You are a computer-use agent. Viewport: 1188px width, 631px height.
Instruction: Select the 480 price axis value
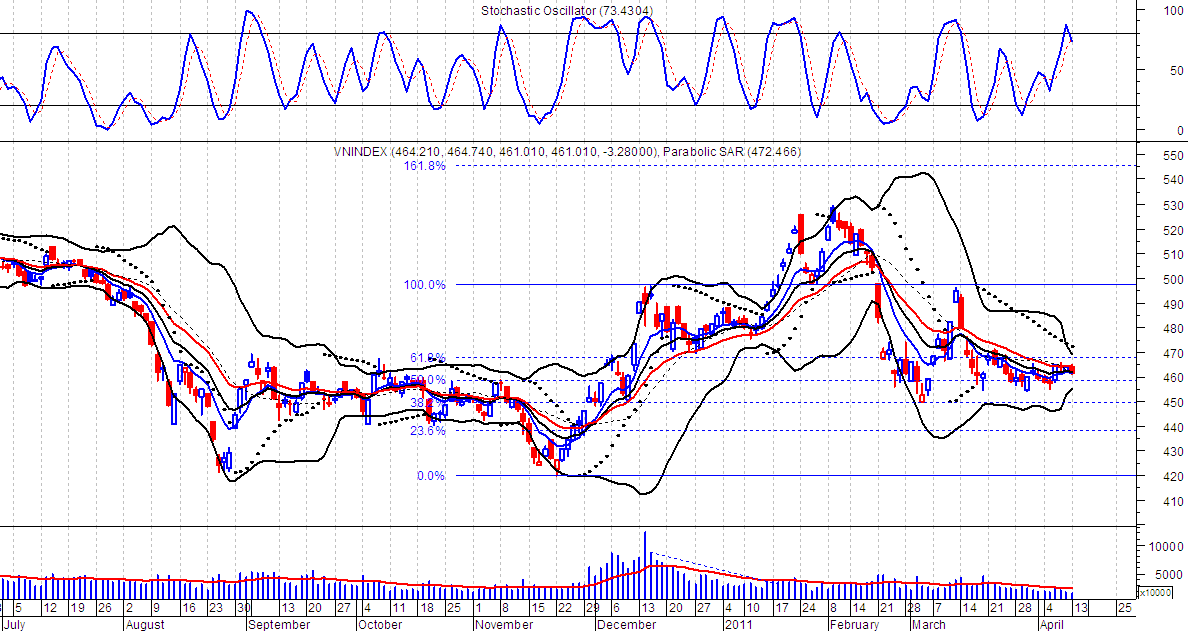[x=1173, y=328]
